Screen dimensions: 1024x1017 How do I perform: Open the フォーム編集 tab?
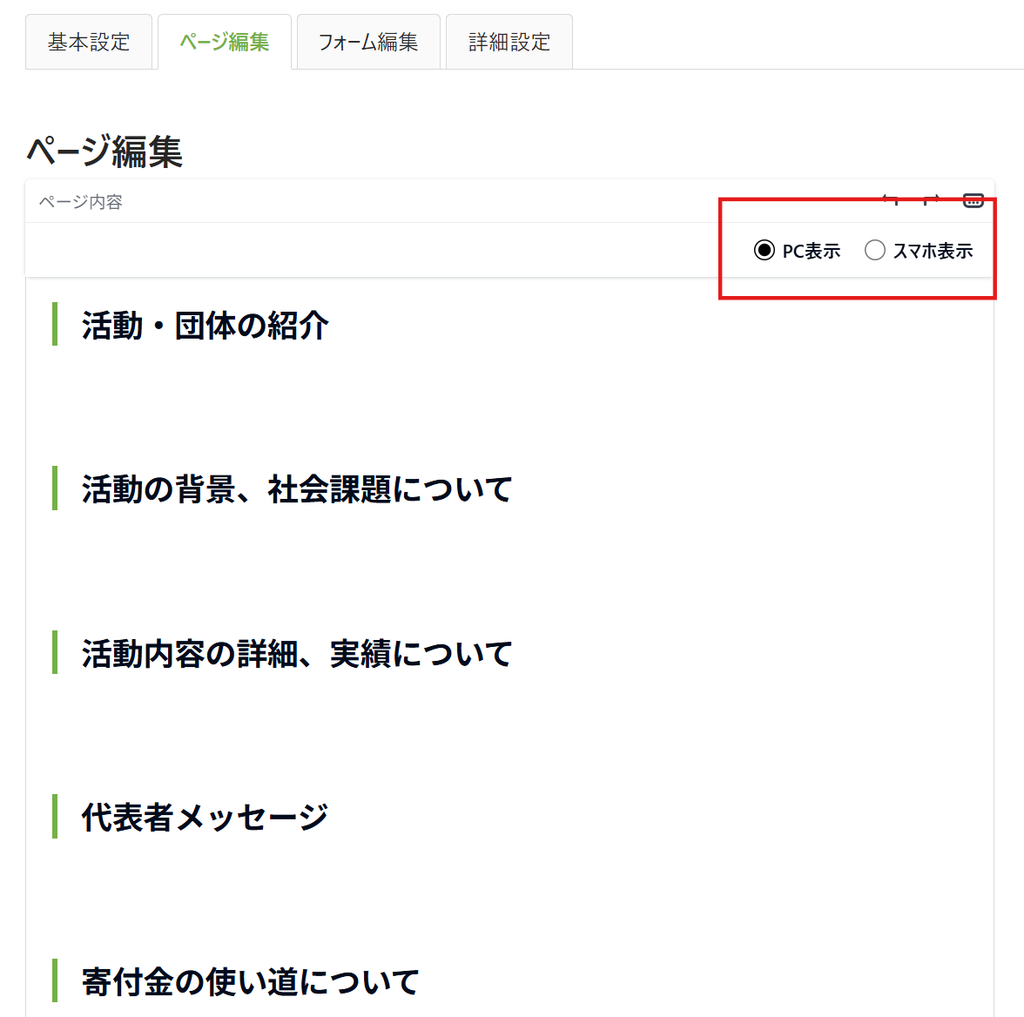[x=368, y=42]
